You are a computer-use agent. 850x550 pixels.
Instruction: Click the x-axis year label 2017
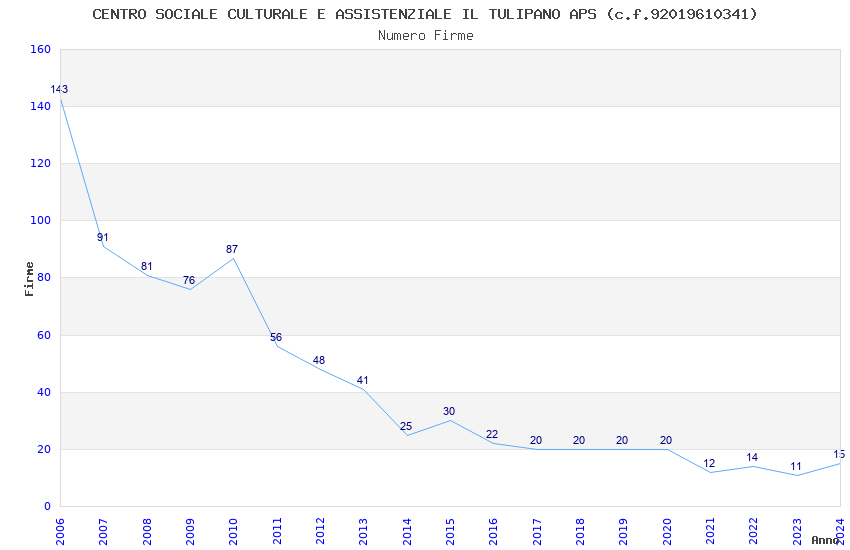coord(537,532)
